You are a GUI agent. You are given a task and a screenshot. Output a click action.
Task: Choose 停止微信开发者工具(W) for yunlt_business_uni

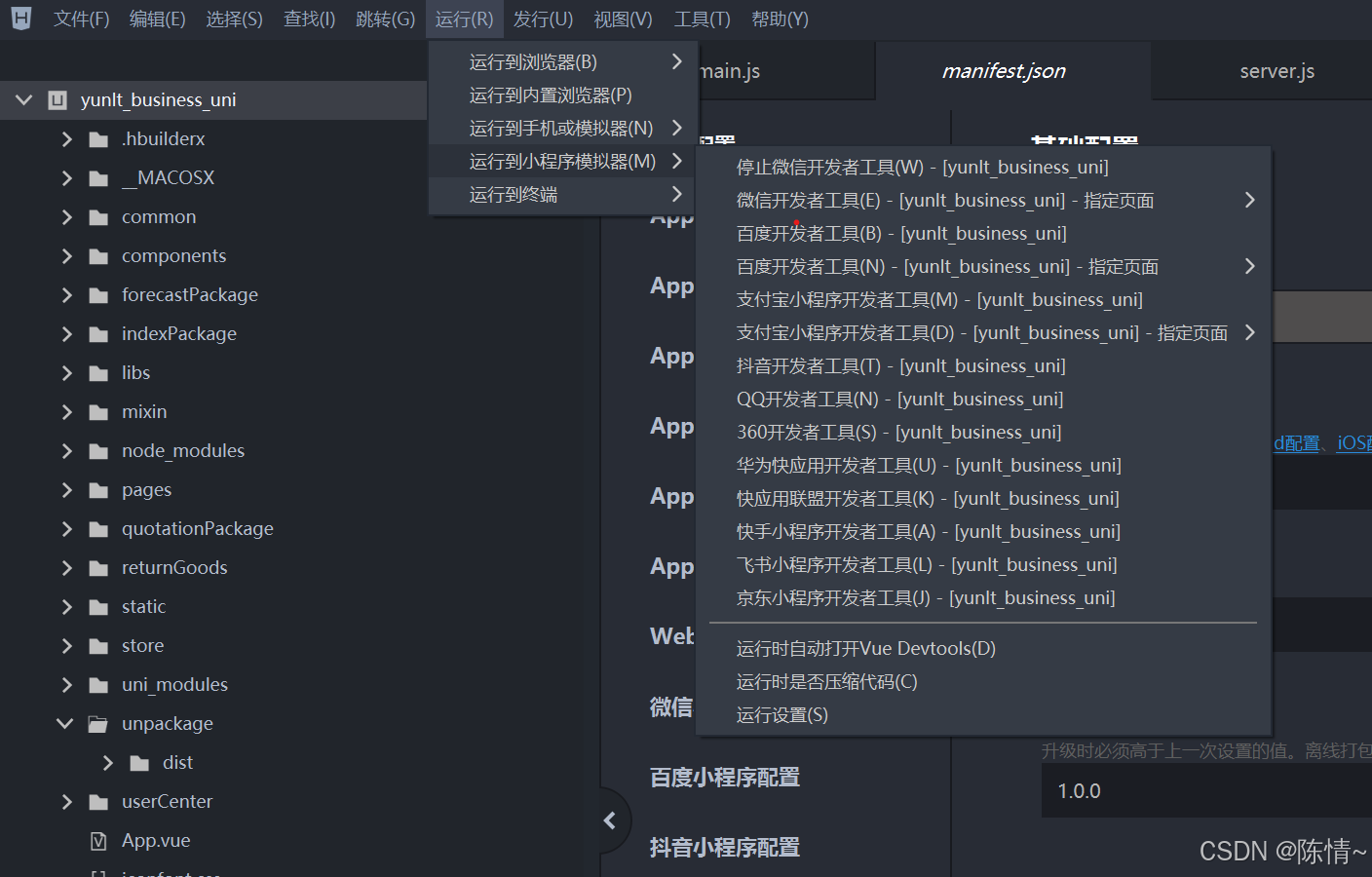984,168
